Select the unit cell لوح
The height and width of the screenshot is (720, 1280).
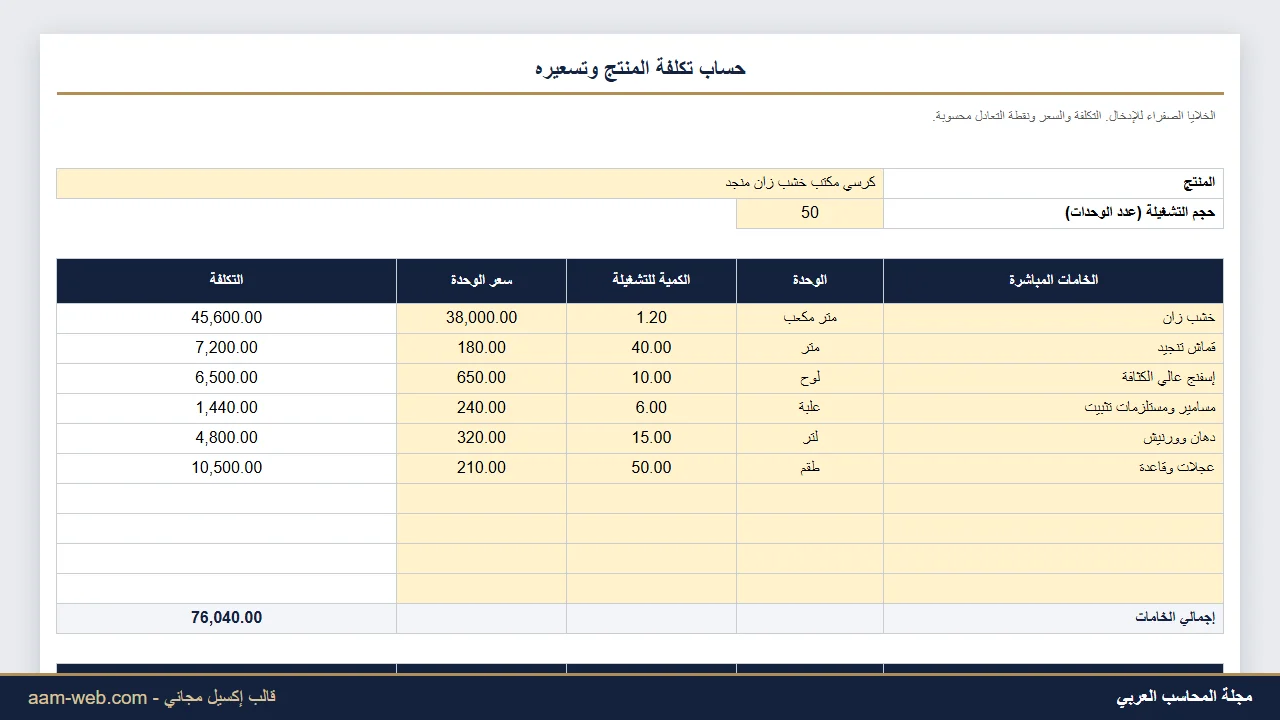(x=810, y=378)
